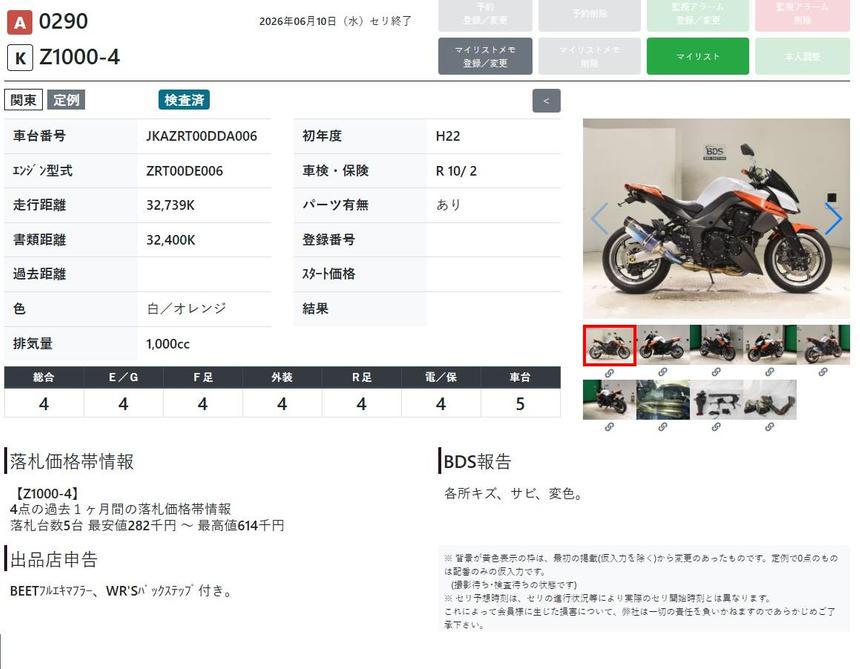860x669 pixels.
Task: Select the fifth bike thumbnail
Action: (x=823, y=344)
